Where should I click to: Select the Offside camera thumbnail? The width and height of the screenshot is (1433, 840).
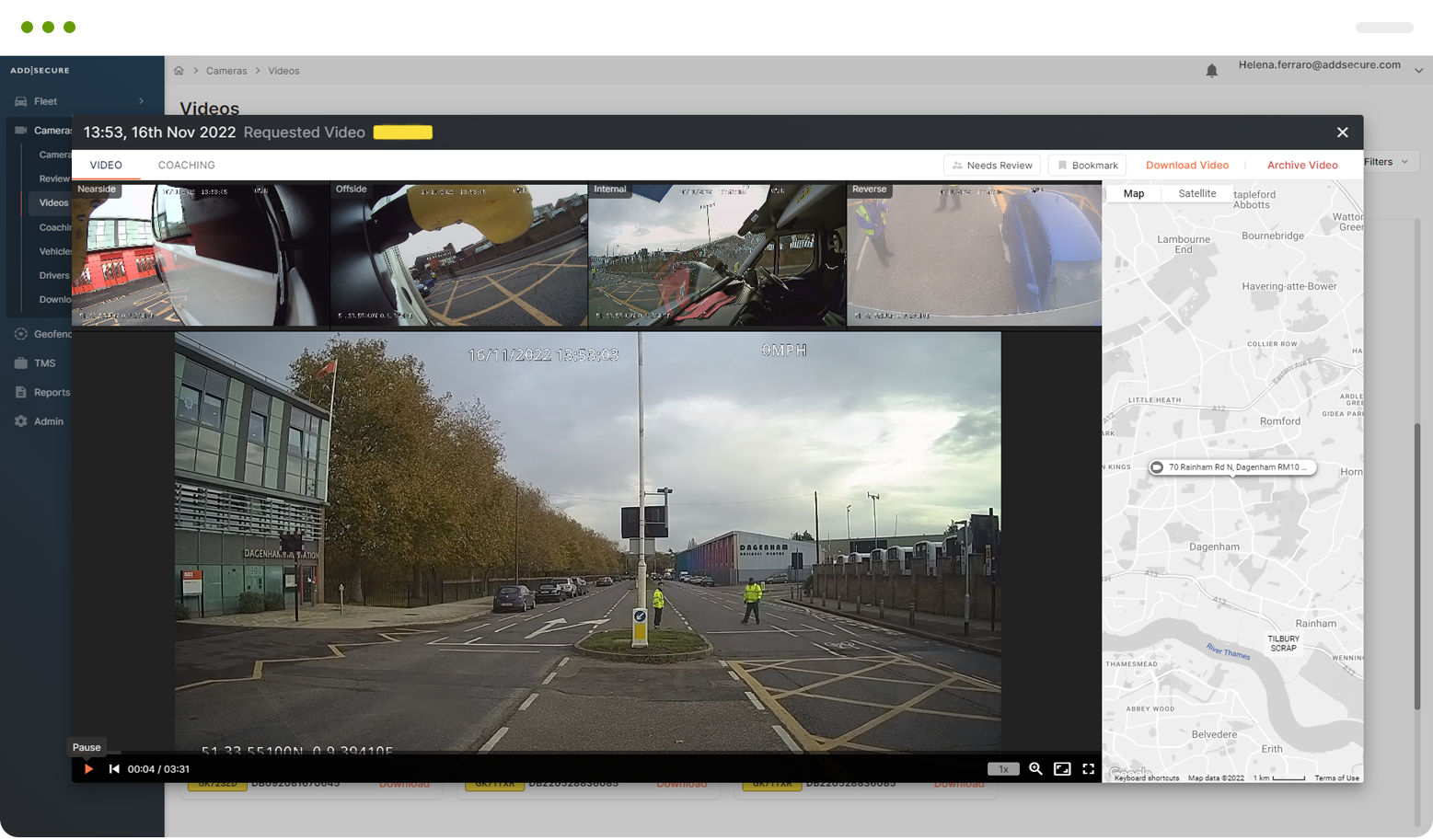(x=458, y=255)
